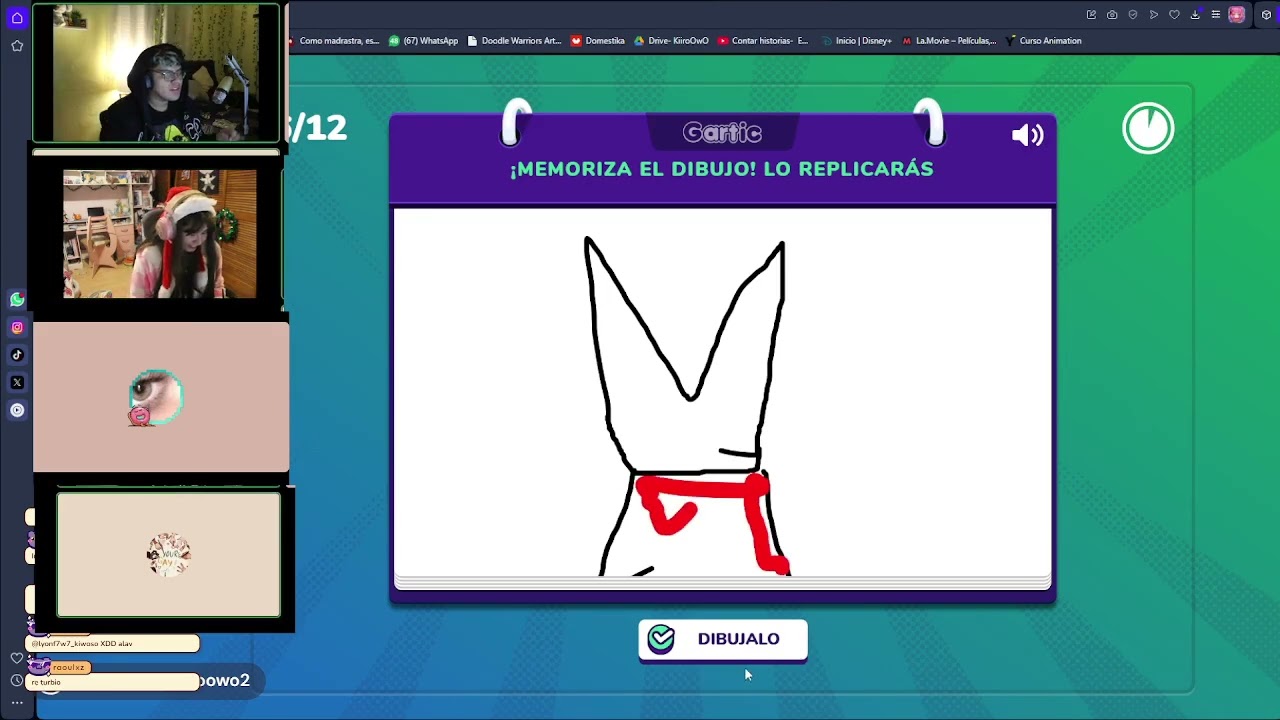Click the Gartic logo header

(x=722, y=133)
